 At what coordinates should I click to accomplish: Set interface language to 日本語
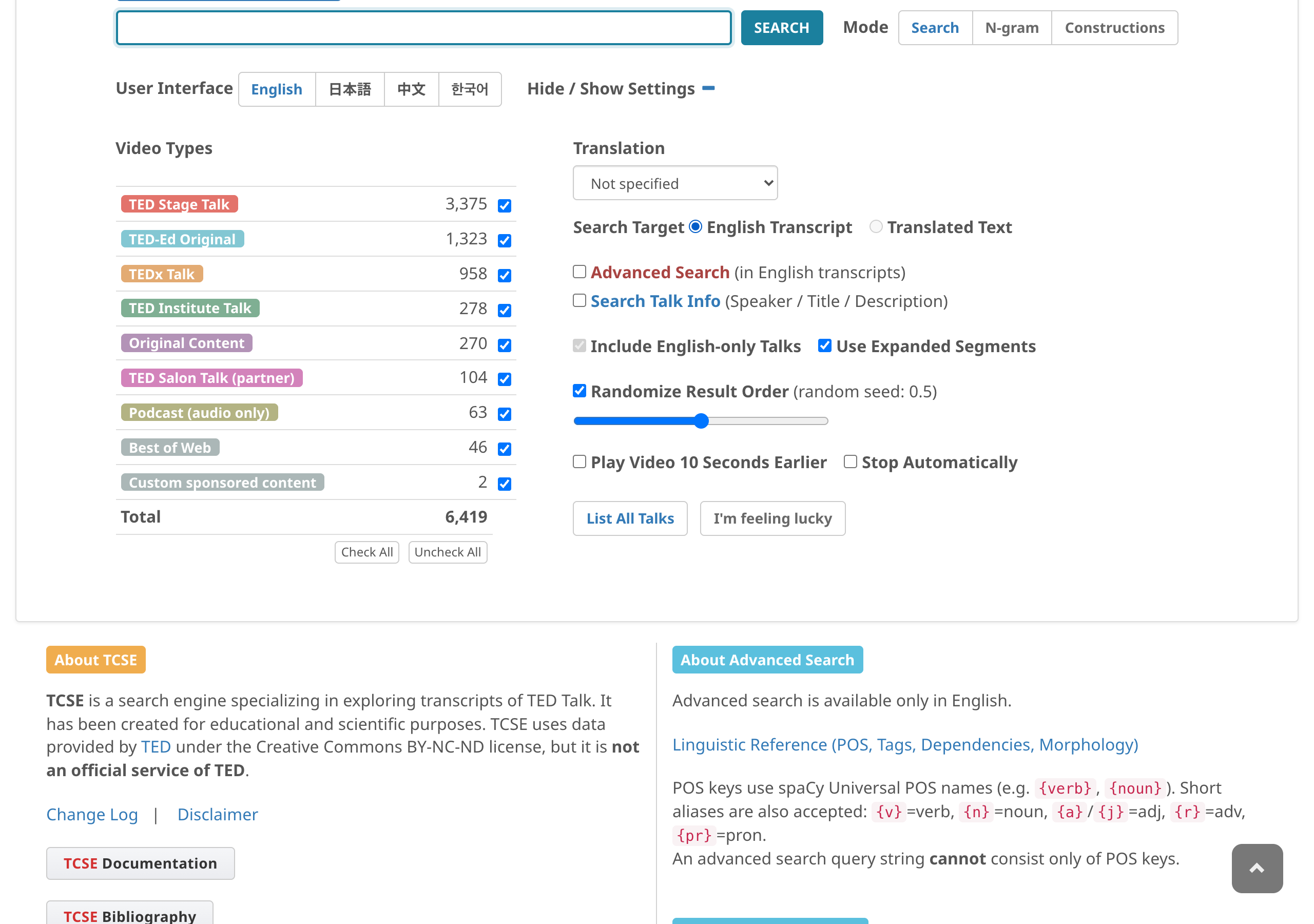(350, 89)
